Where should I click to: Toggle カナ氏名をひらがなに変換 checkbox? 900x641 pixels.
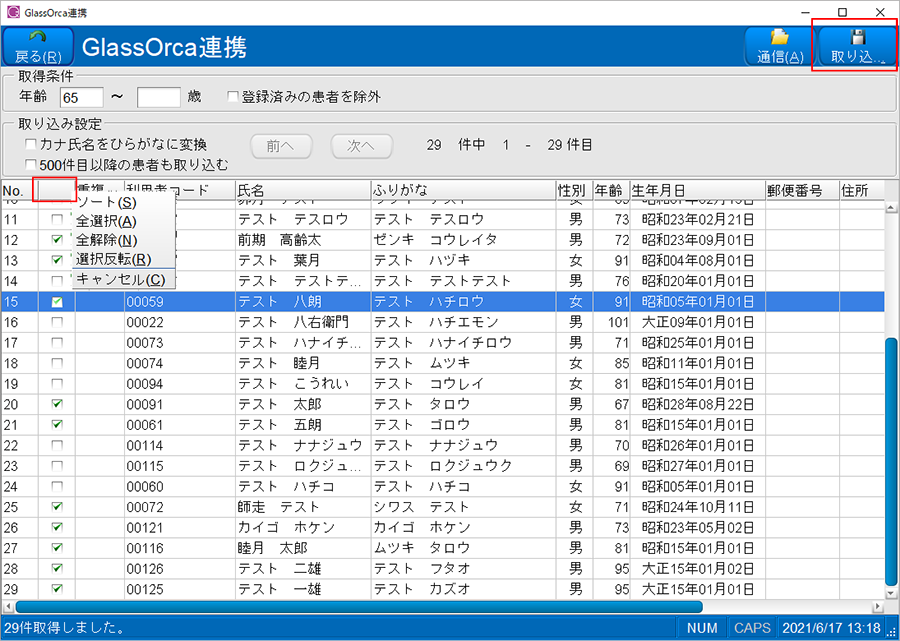click(x=31, y=145)
